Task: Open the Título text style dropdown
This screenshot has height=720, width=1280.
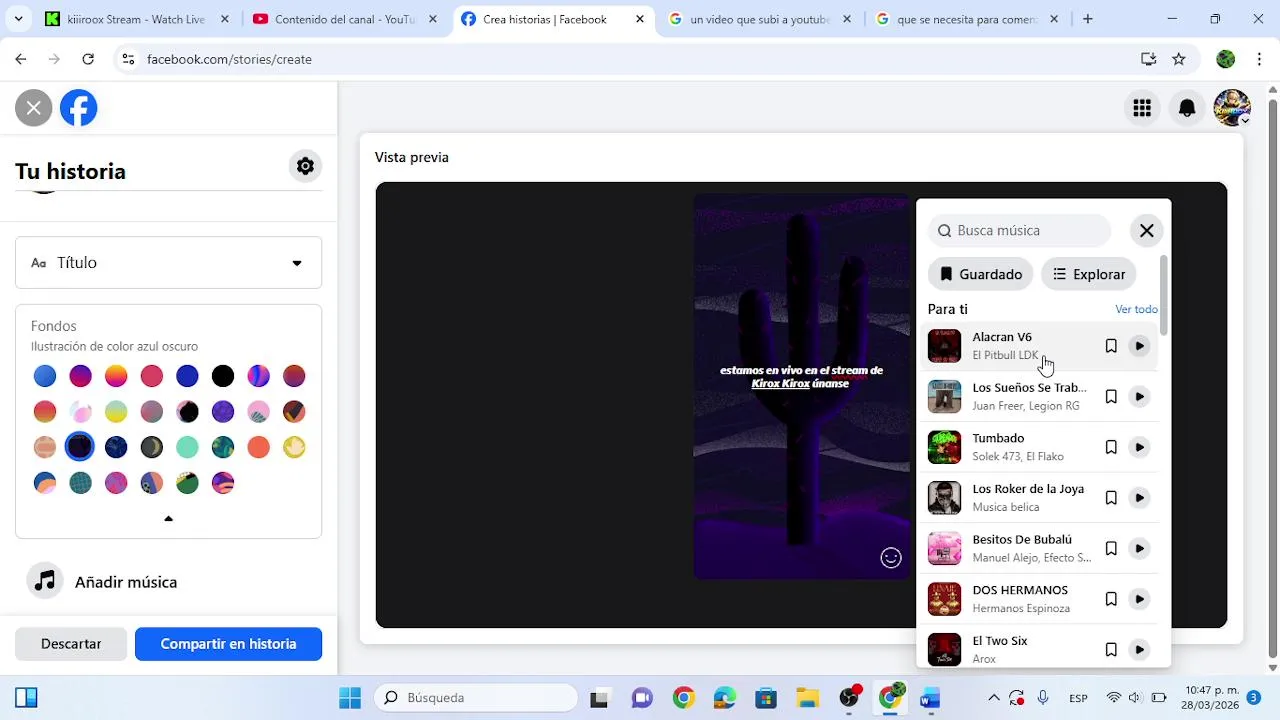Action: click(168, 263)
